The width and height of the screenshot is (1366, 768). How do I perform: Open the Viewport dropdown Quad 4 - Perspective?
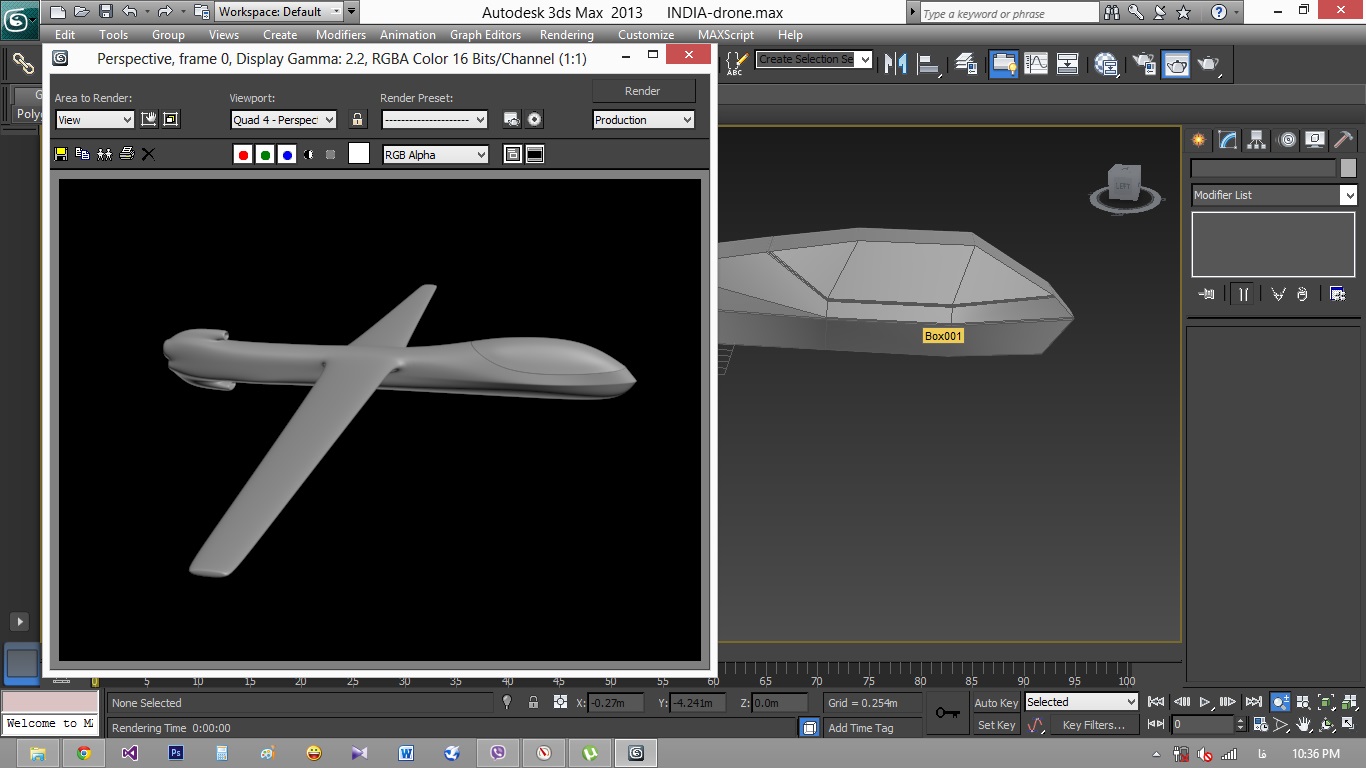coord(283,120)
